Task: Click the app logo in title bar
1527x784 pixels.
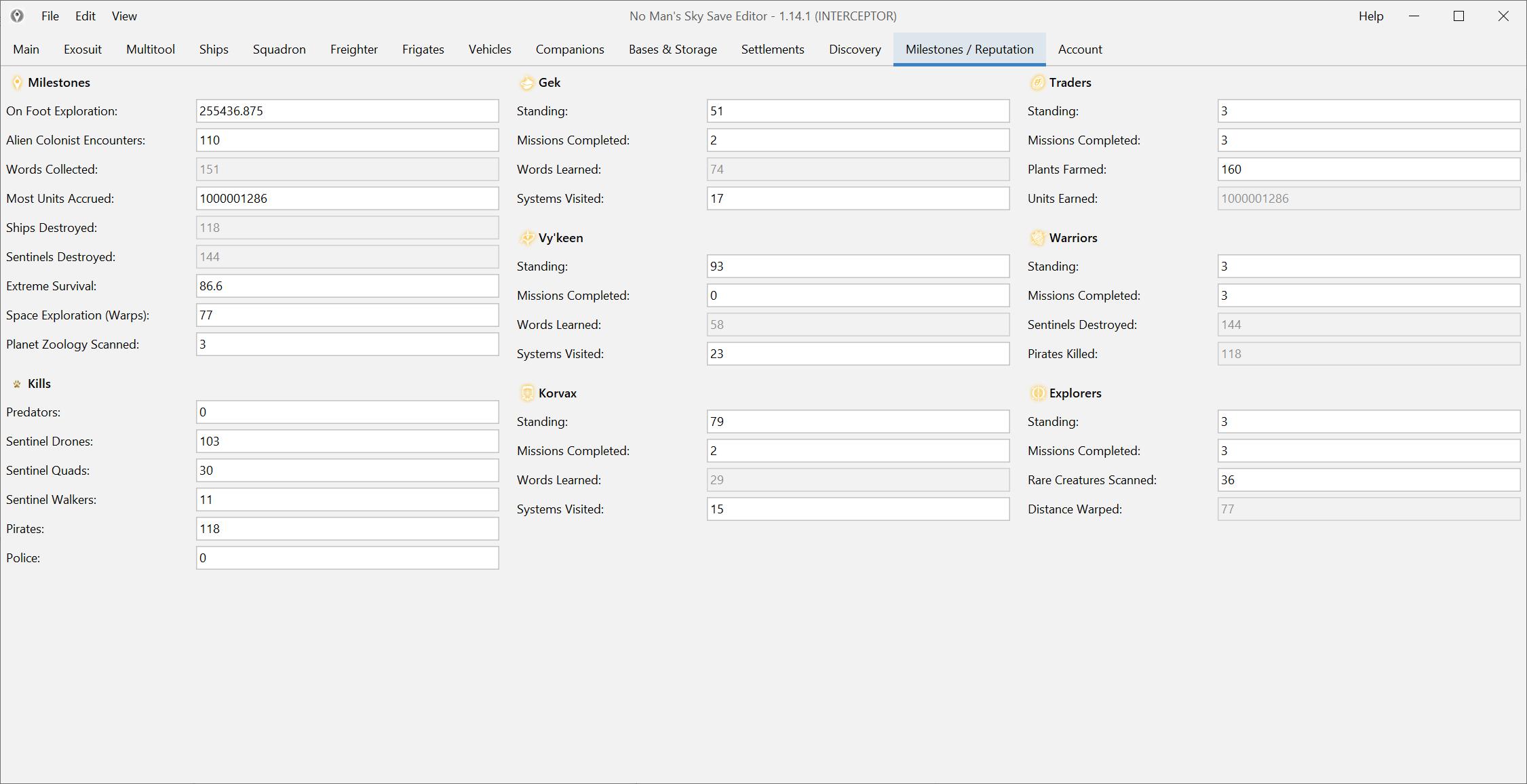Action: coord(17,16)
